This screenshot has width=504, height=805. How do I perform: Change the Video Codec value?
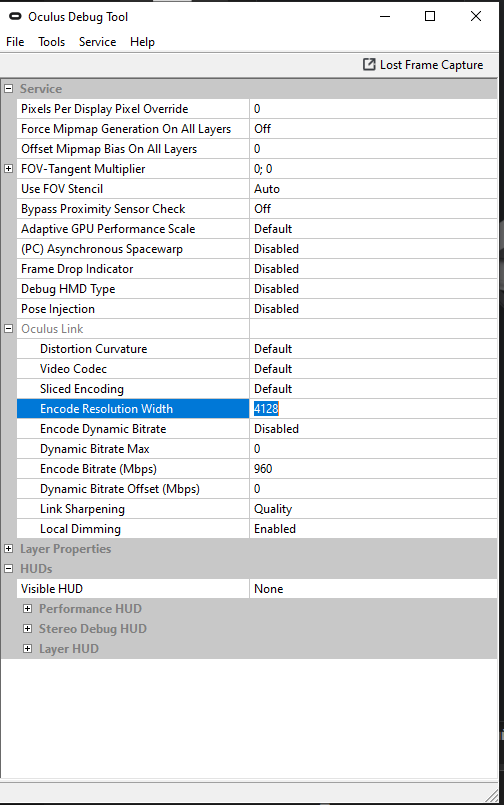tap(373, 369)
